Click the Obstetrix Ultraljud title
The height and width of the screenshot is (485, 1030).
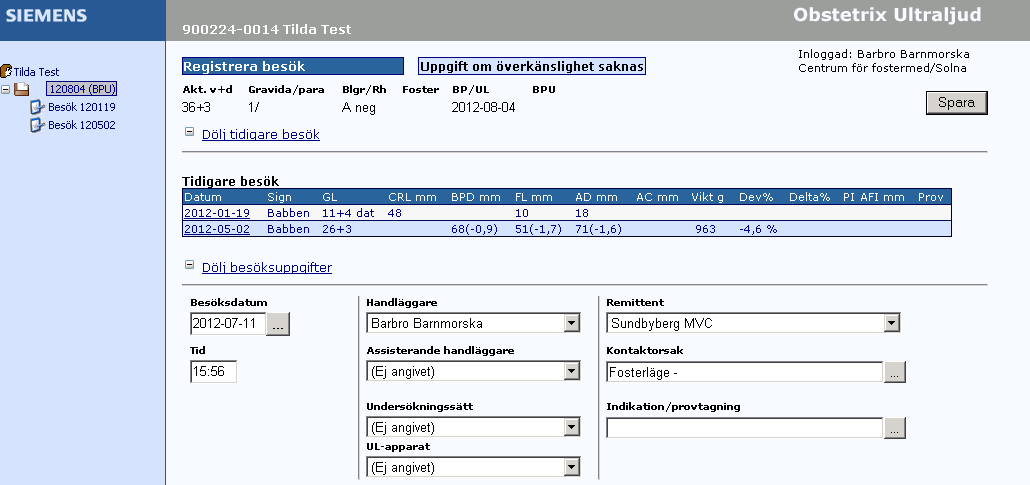(887, 14)
